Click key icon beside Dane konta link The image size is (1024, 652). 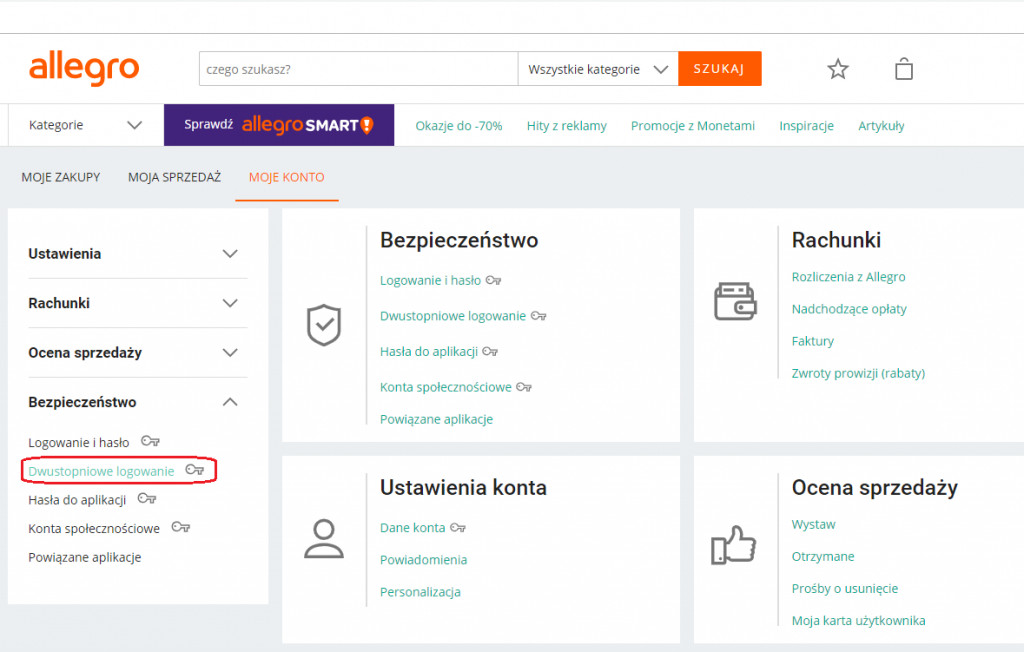pyautogui.click(x=458, y=528)
